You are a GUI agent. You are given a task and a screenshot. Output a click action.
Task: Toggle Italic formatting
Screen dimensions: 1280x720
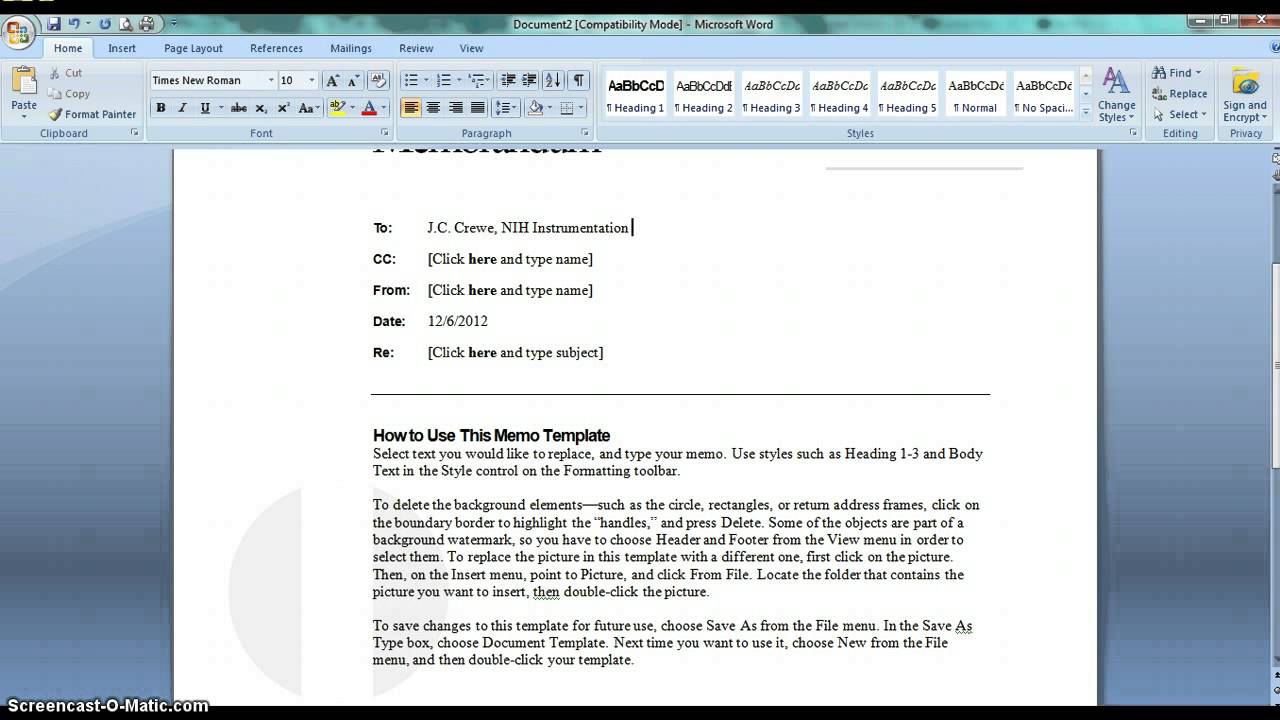click(x=182, y=108)
